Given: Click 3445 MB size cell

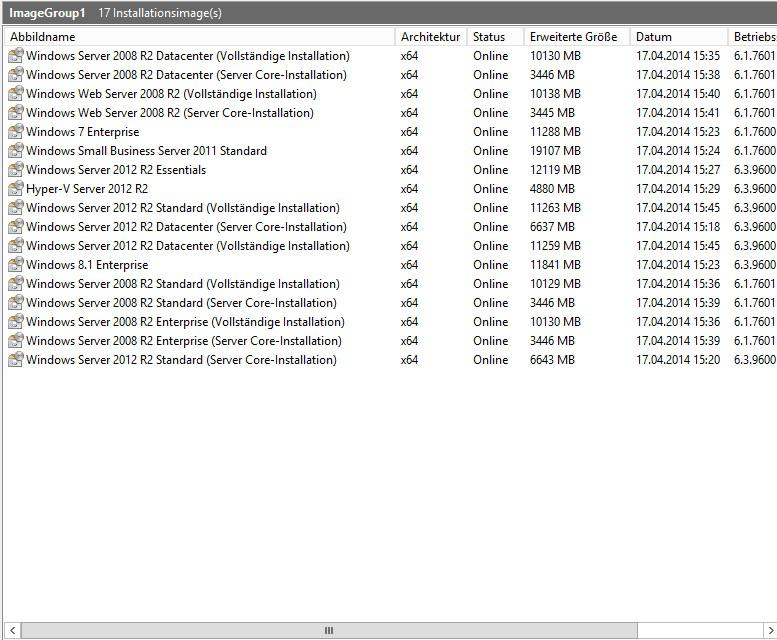Looking at the screenshot, I should click(552, 113).
